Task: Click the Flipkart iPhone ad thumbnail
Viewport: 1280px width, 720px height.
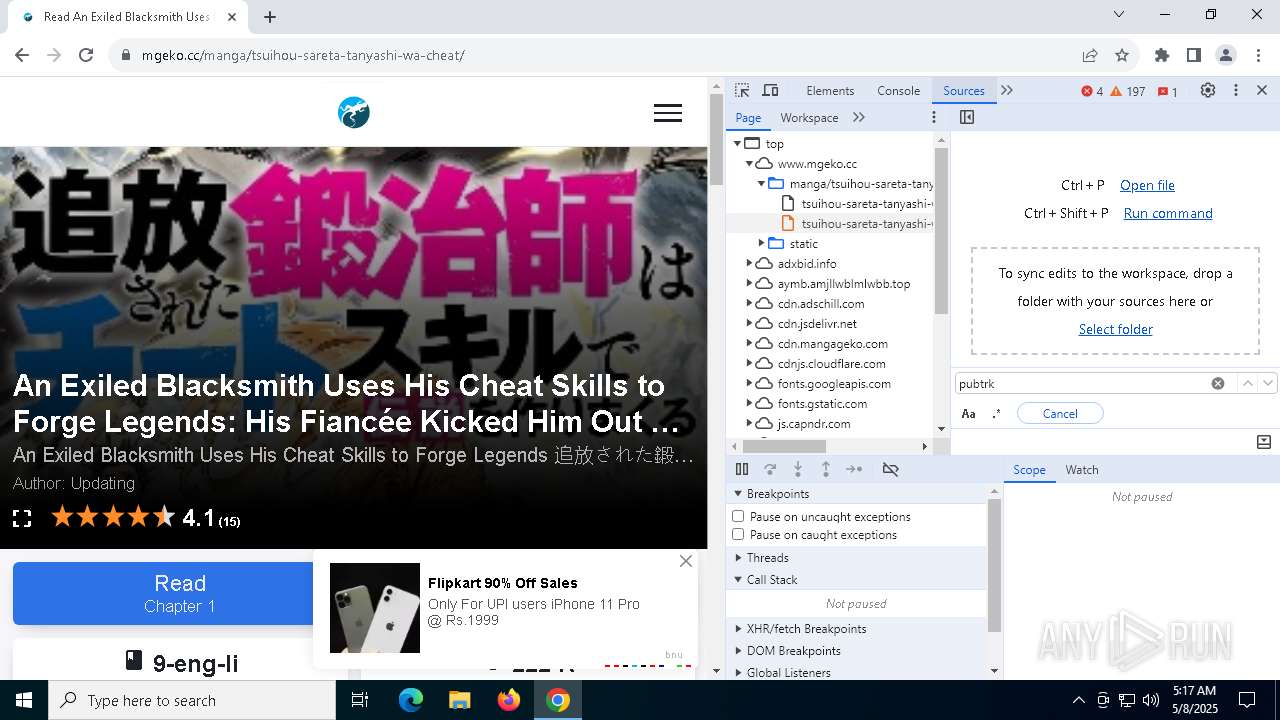Action: [x=375, y=608]
